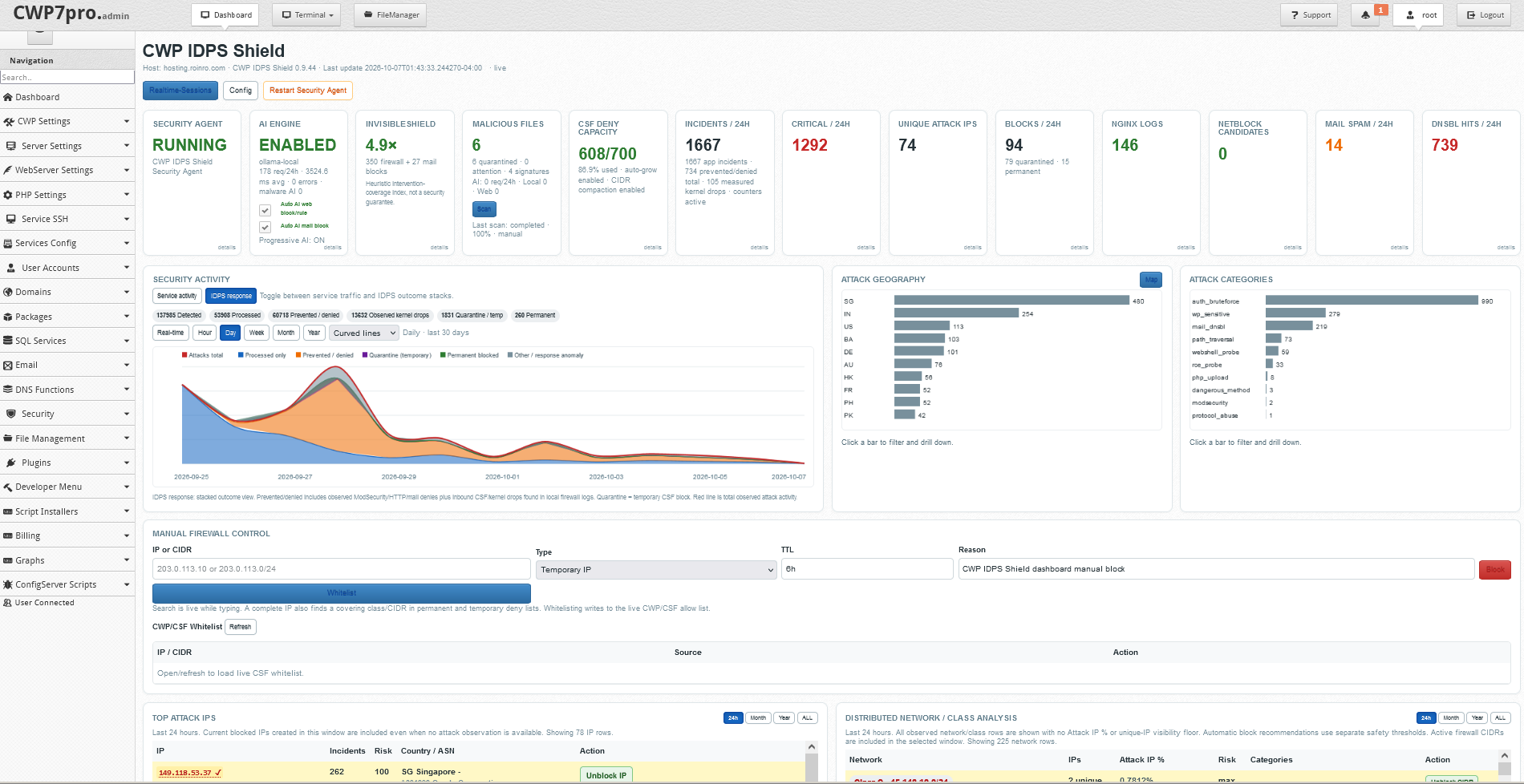Open the Terminal dropdown in top bar
The width and height of the screenshot is (1524, 784).
(306, 15)
